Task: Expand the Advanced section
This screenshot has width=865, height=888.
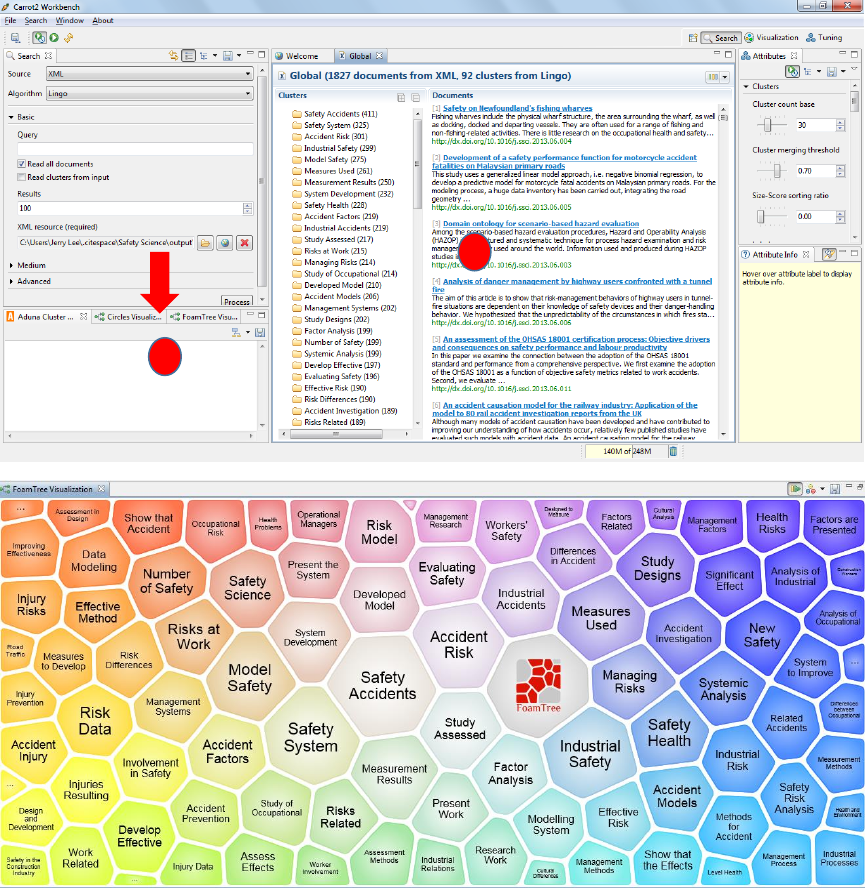Action: 11,281
